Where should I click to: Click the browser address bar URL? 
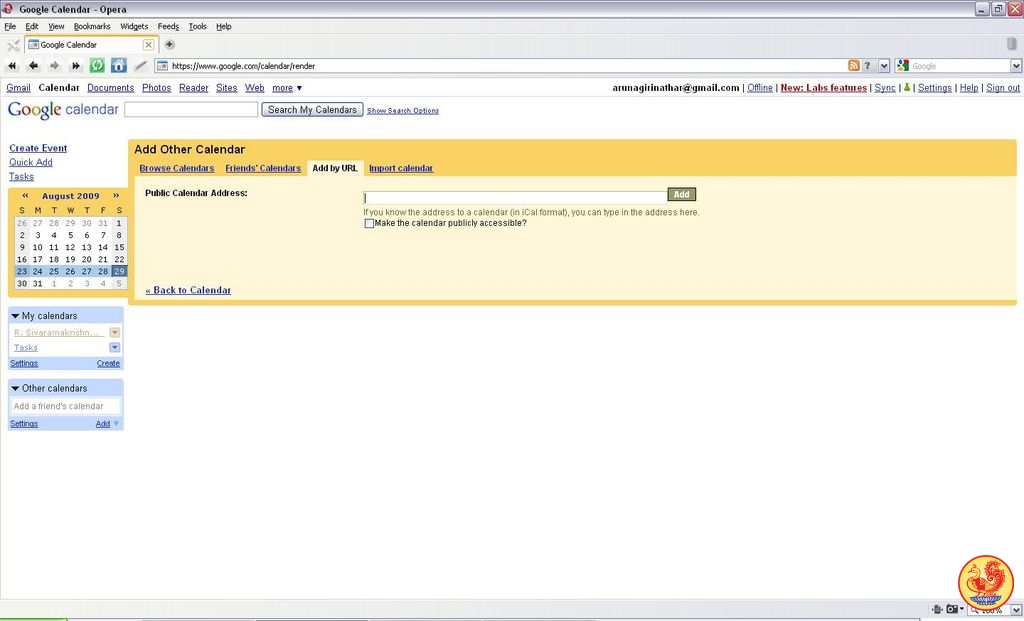coord(244,65)
